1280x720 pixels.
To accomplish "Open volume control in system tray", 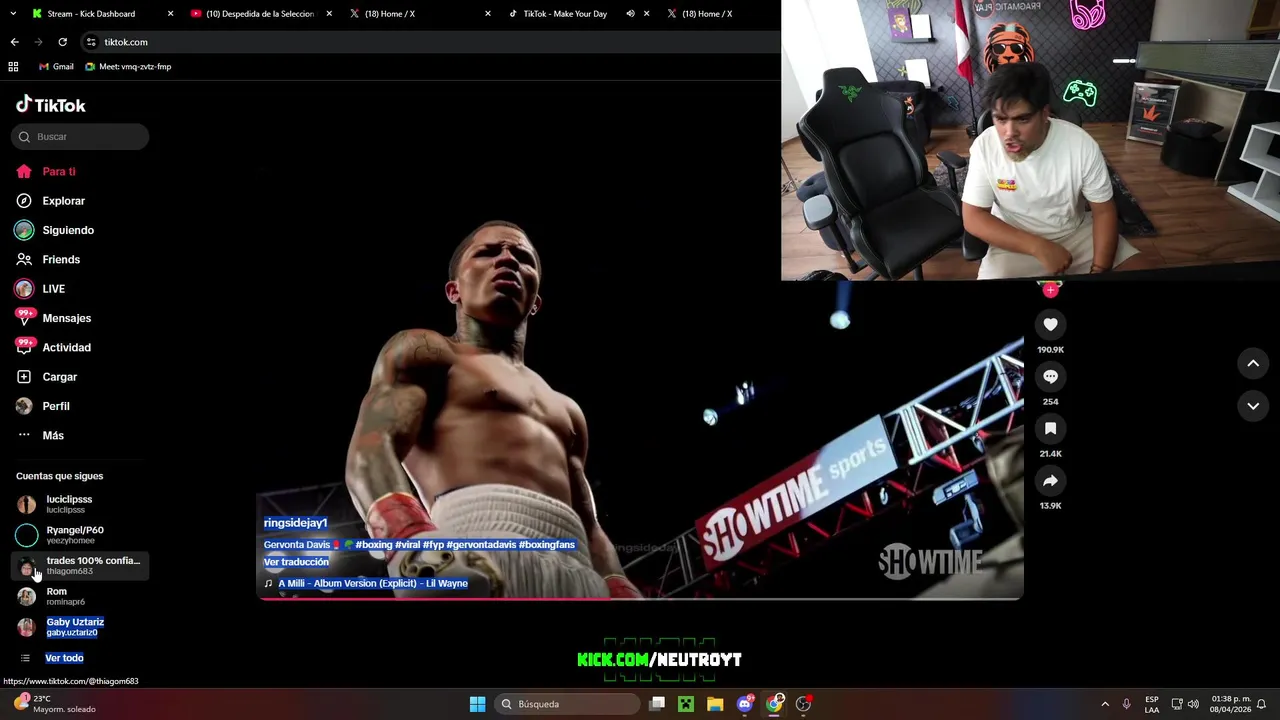I will pos(1193,704).
